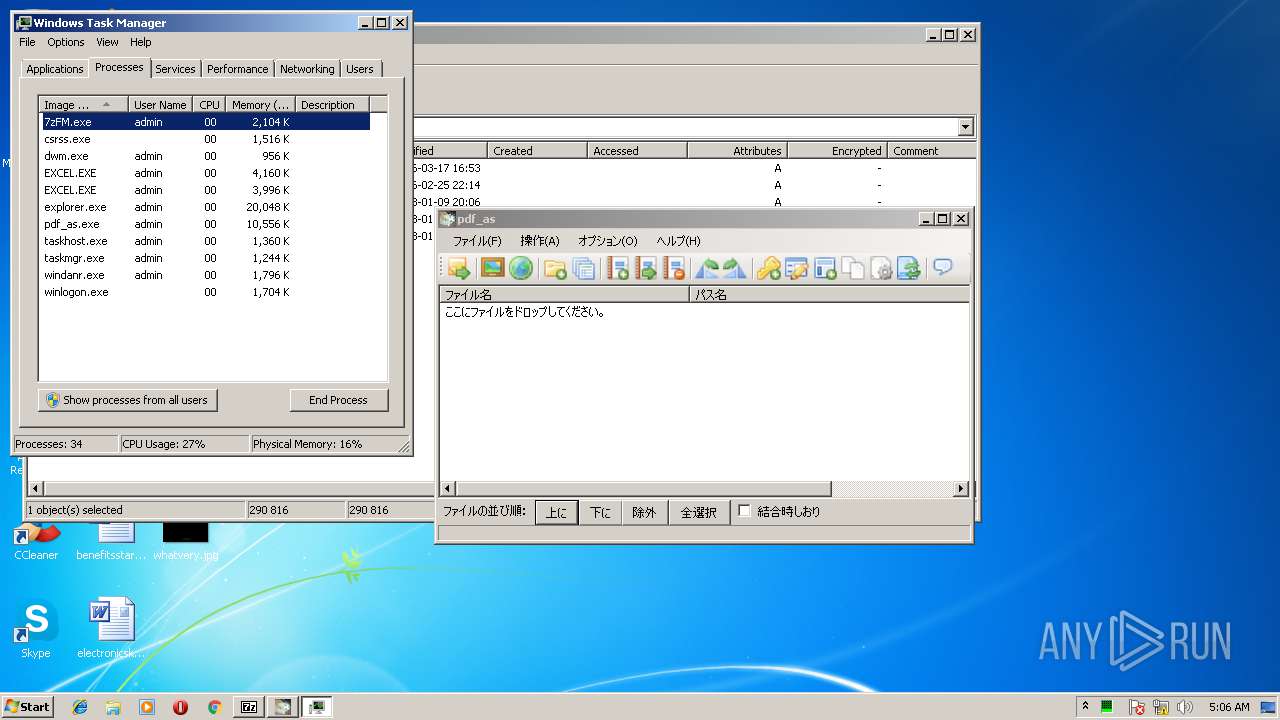Toggle the 結合時しおり checkbox

744,511
